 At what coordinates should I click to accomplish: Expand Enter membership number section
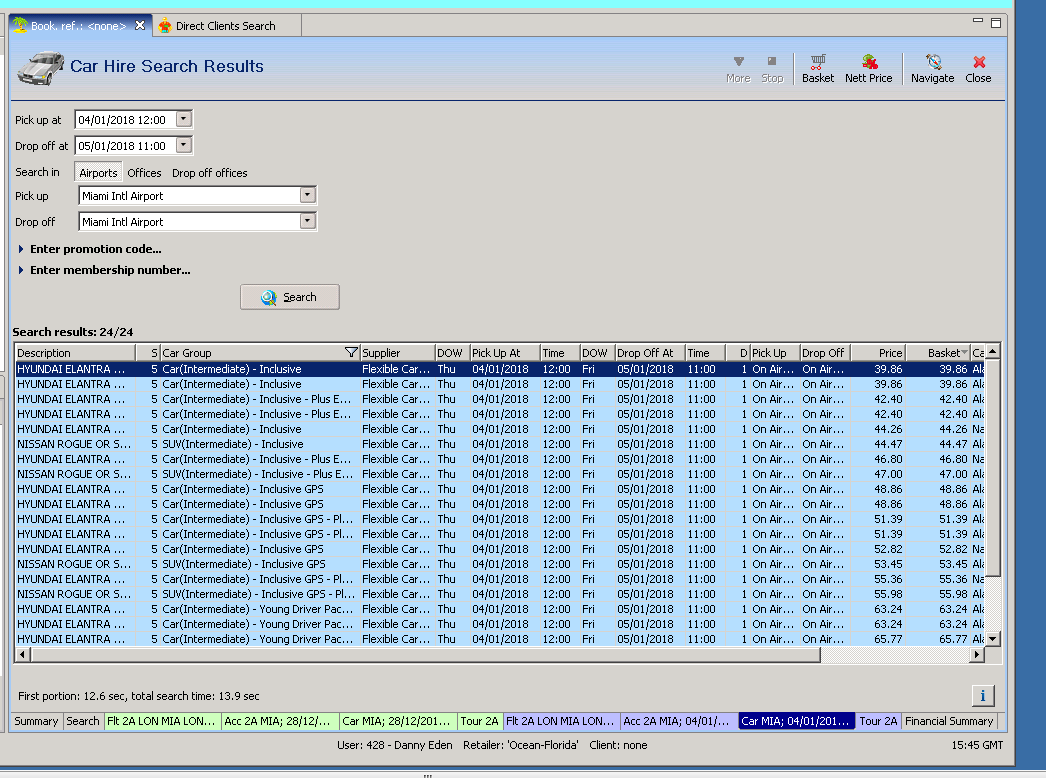[109, 270]
